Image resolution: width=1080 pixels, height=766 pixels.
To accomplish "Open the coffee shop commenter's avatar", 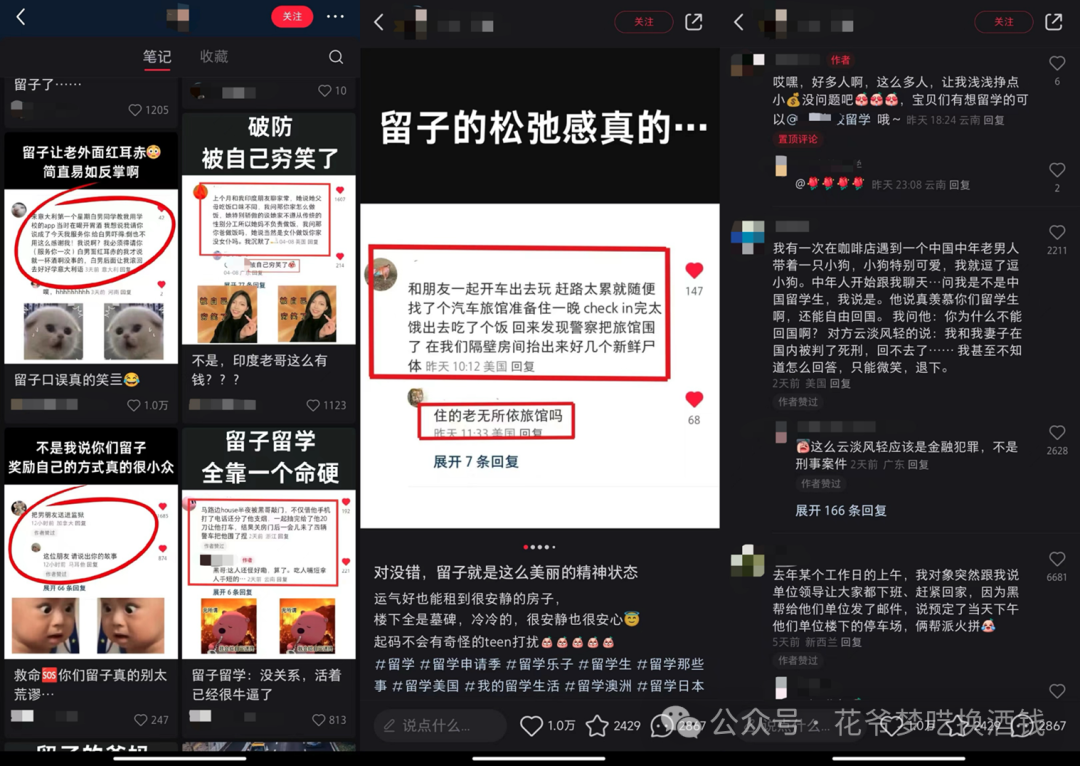I will [x=748, y=238].
